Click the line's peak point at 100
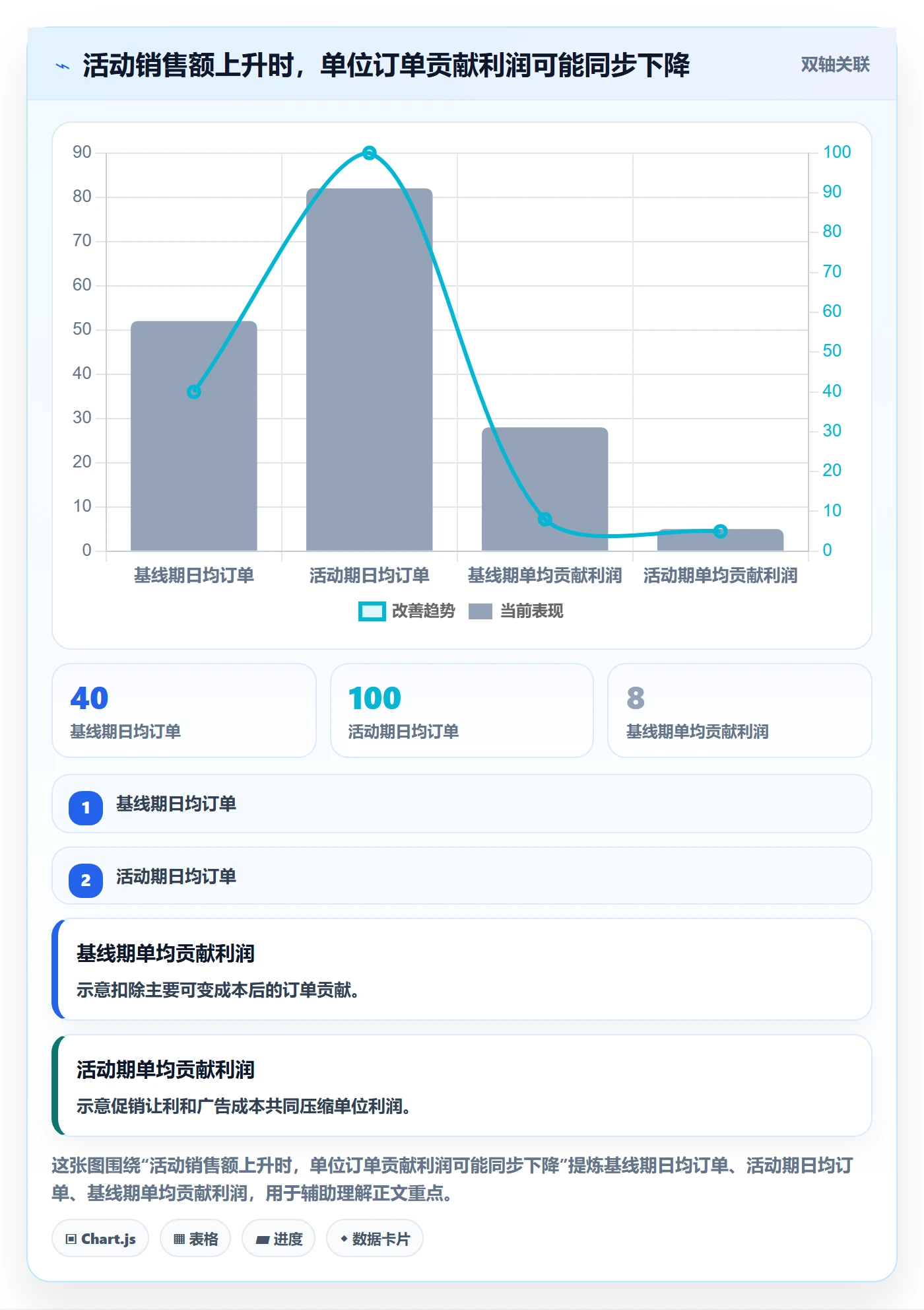 pyautogui.click(x=370, y=153)
